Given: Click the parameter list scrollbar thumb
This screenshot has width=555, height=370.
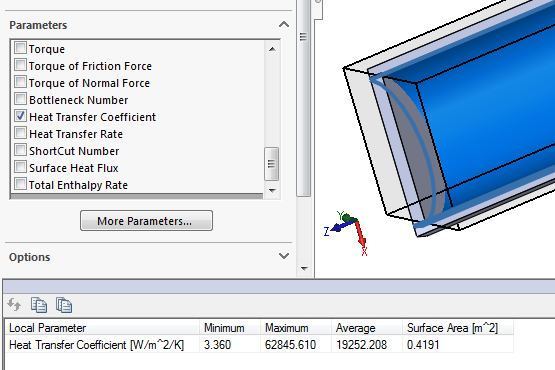Looking at the screenshot, I should [271, 164].
